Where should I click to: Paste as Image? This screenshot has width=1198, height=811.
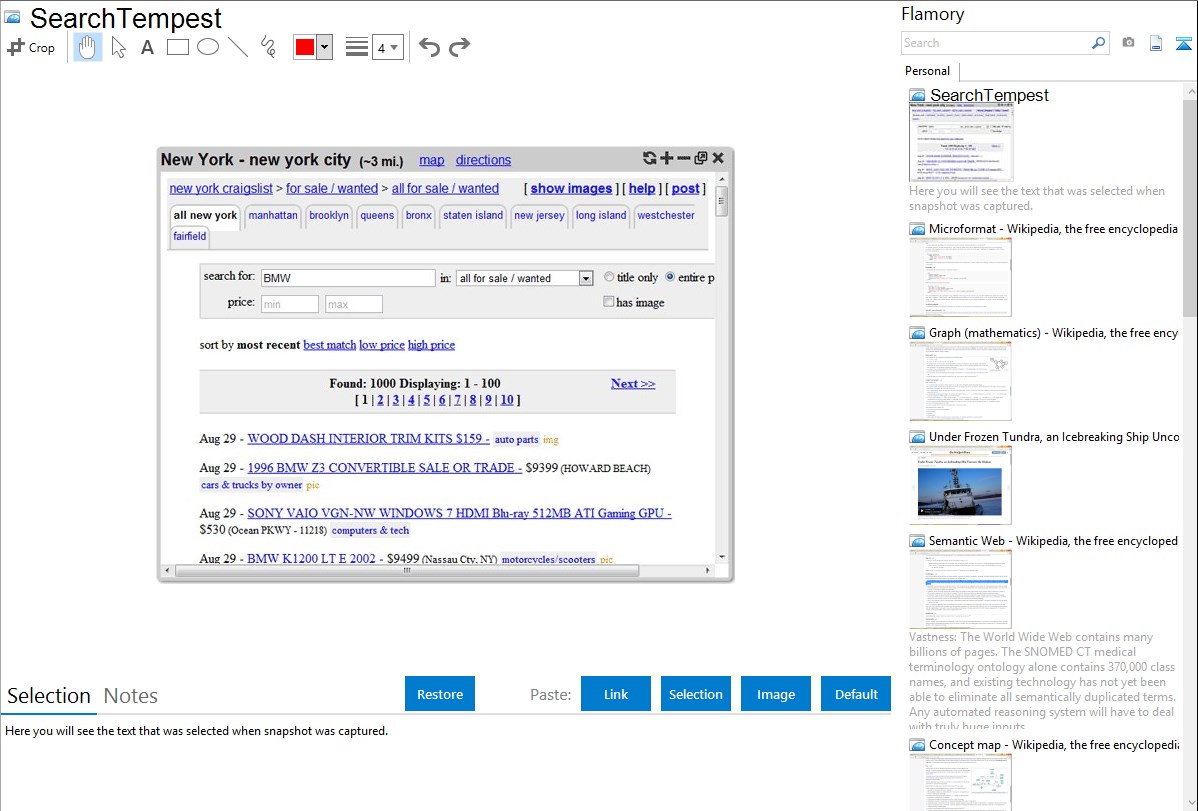point(775,694)
